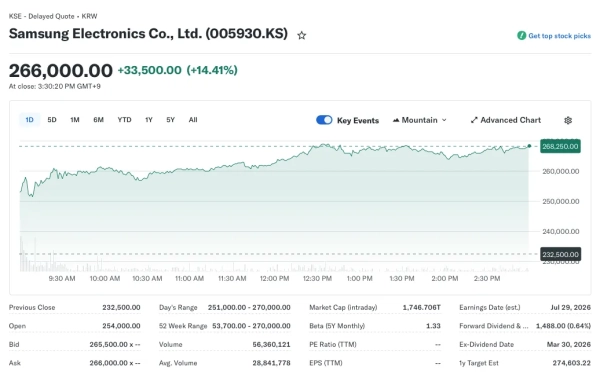600x374 pixels.
Task: Switch chart to 1M range
Action: (75, 120)
